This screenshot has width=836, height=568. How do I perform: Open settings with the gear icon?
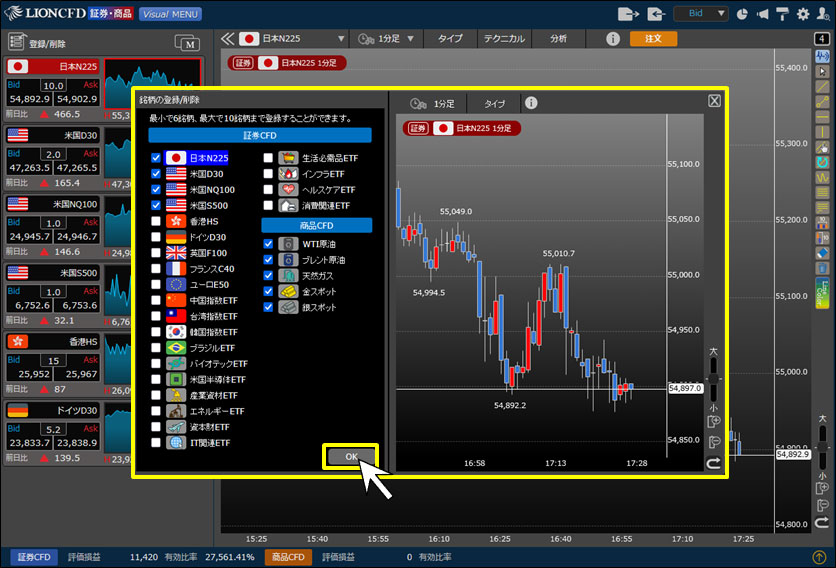(x=801, y=14)
